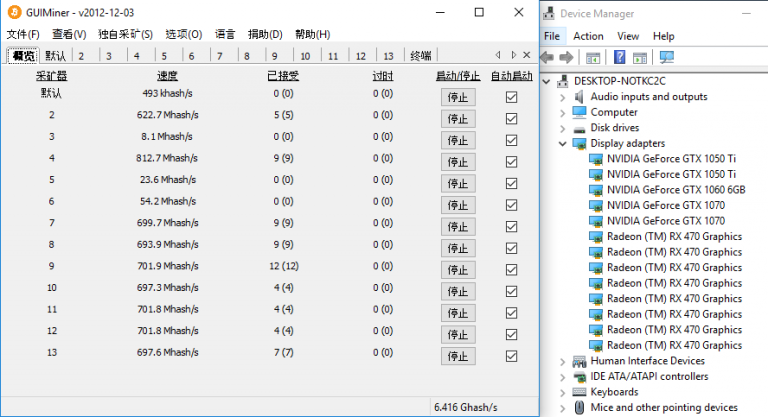The image size is (768, 417).
Task: Open the Action menu in Device Manager
Action: pyautogui.click(x=588, y=36)
